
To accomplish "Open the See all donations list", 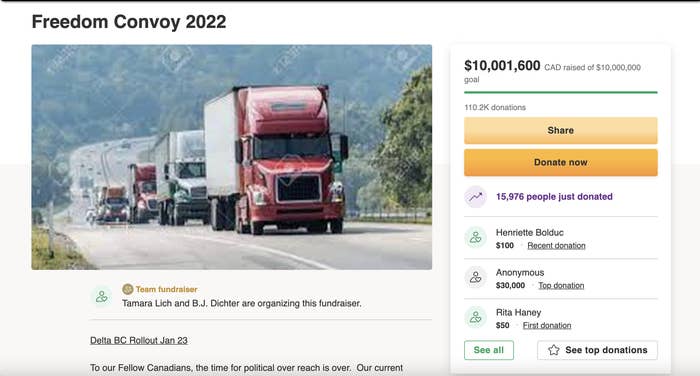I will pyautogui.click(x=489, y=350).
